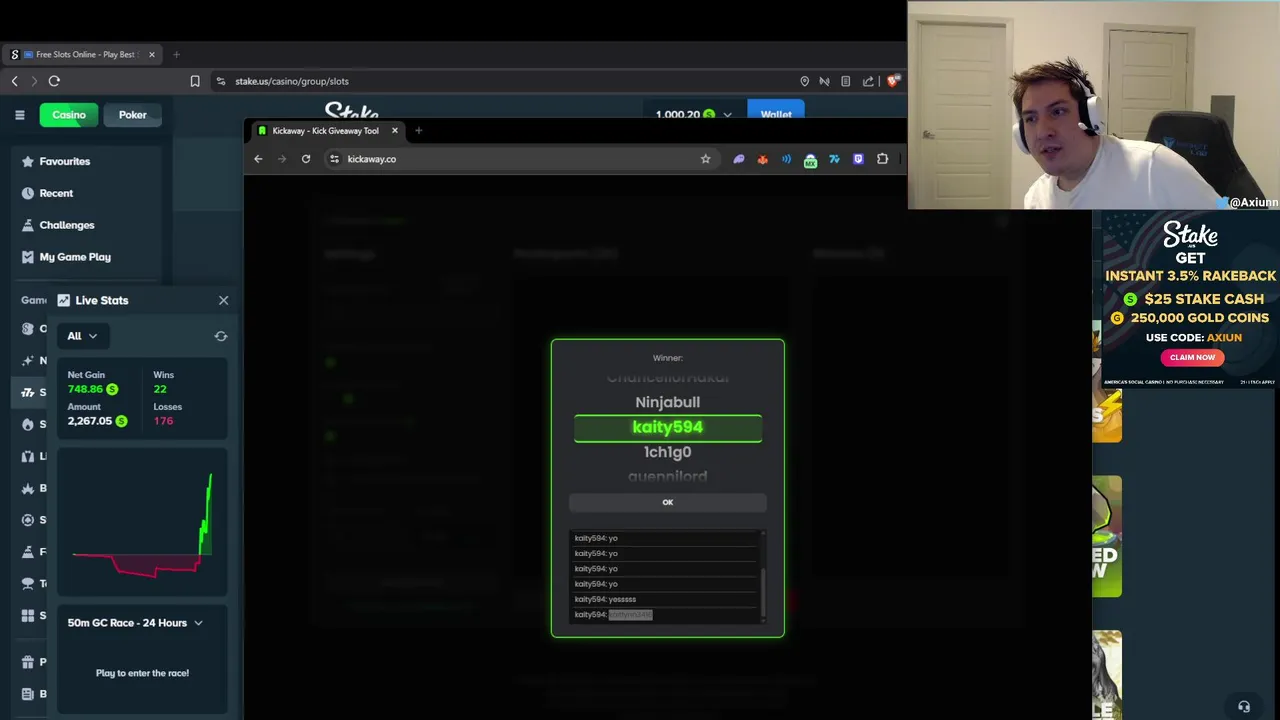Image resolution: width=1280 pixels, height=720 pixels.
Task: Open Challenges in the sidebar
Action: (67, 225)
